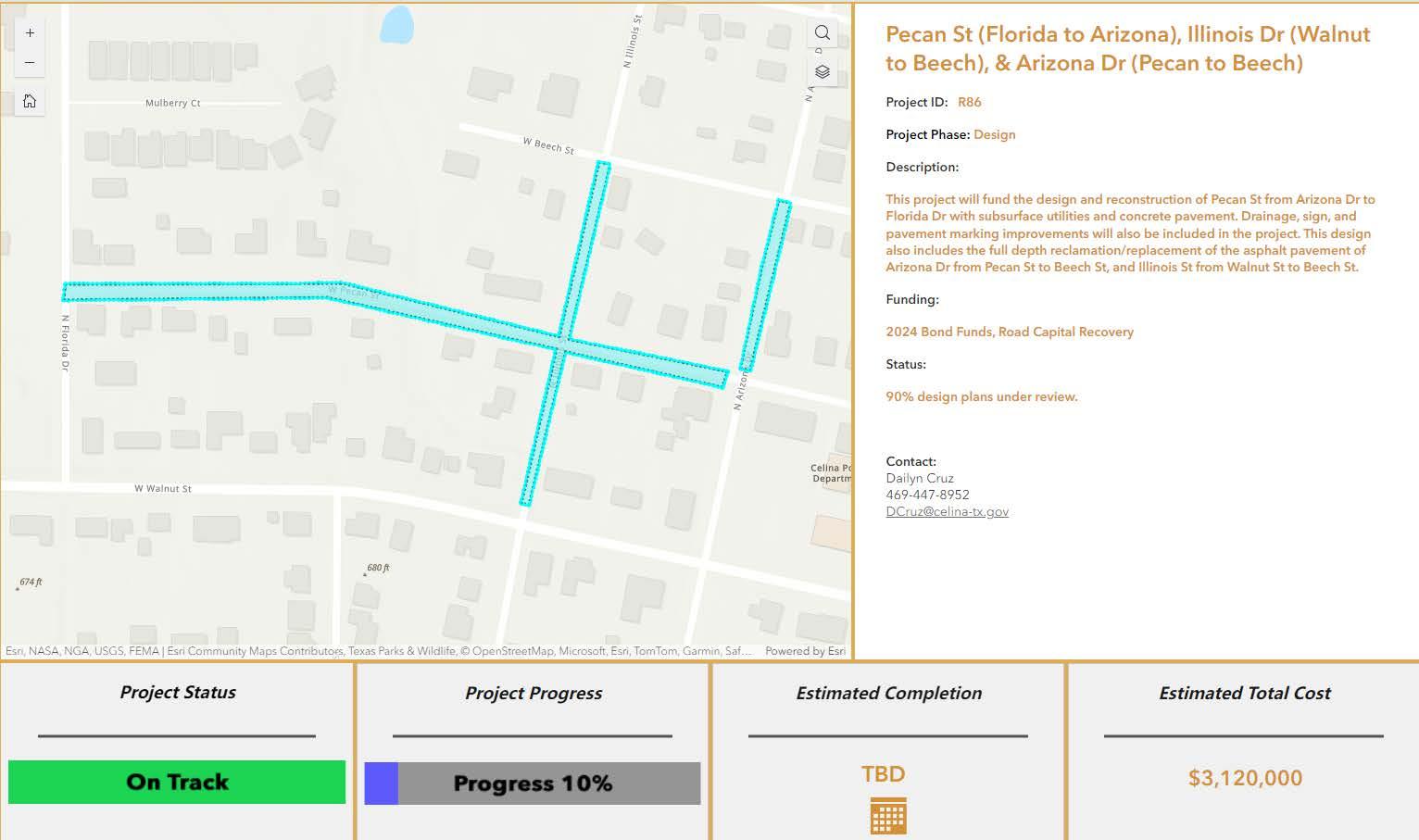The height and width of the screenshot is (840, 1419).
Task: Click the blue filled progress segment
Action: [x=381, y=784]
